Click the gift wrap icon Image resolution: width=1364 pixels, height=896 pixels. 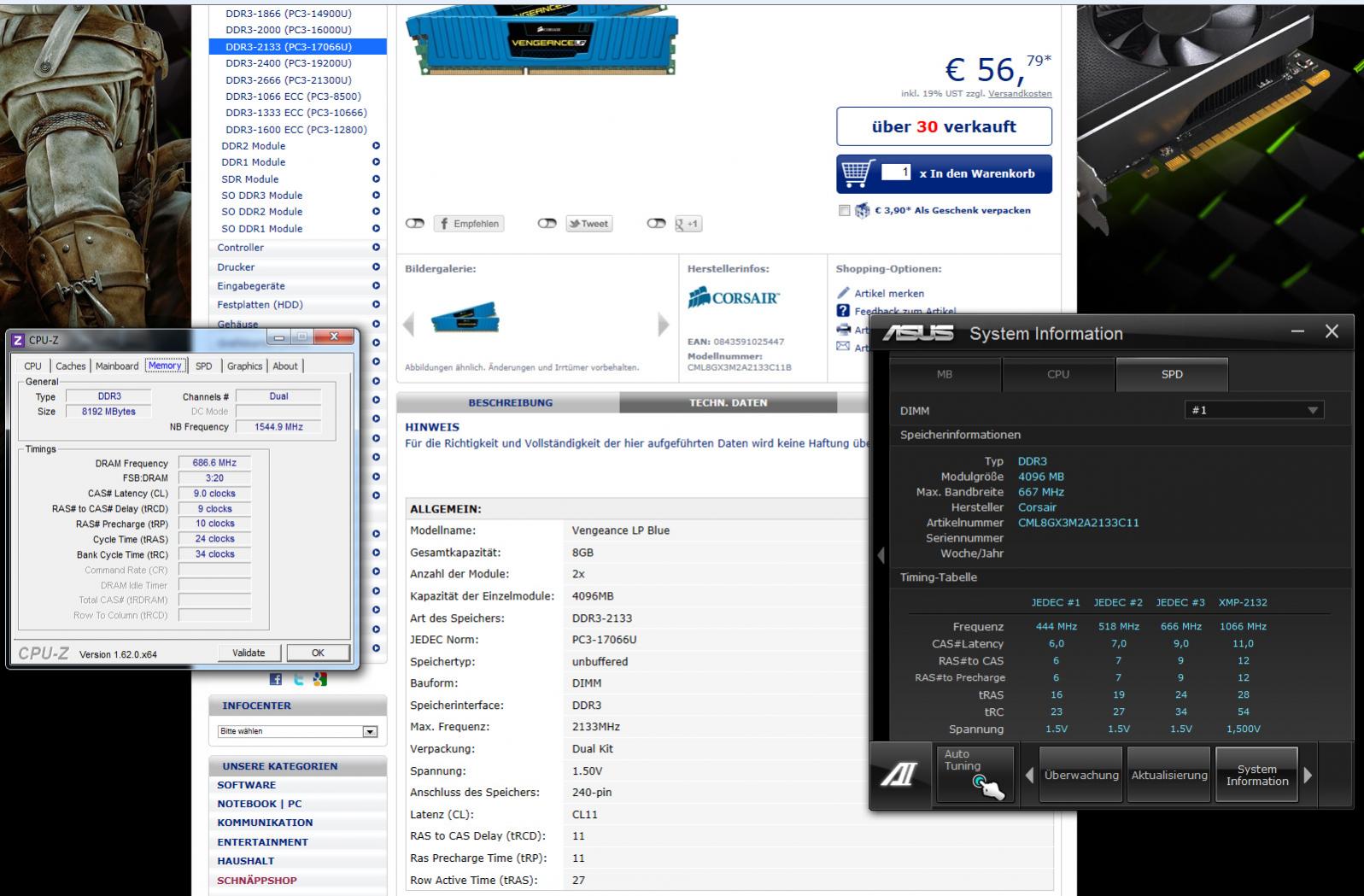tap(863, 210)
